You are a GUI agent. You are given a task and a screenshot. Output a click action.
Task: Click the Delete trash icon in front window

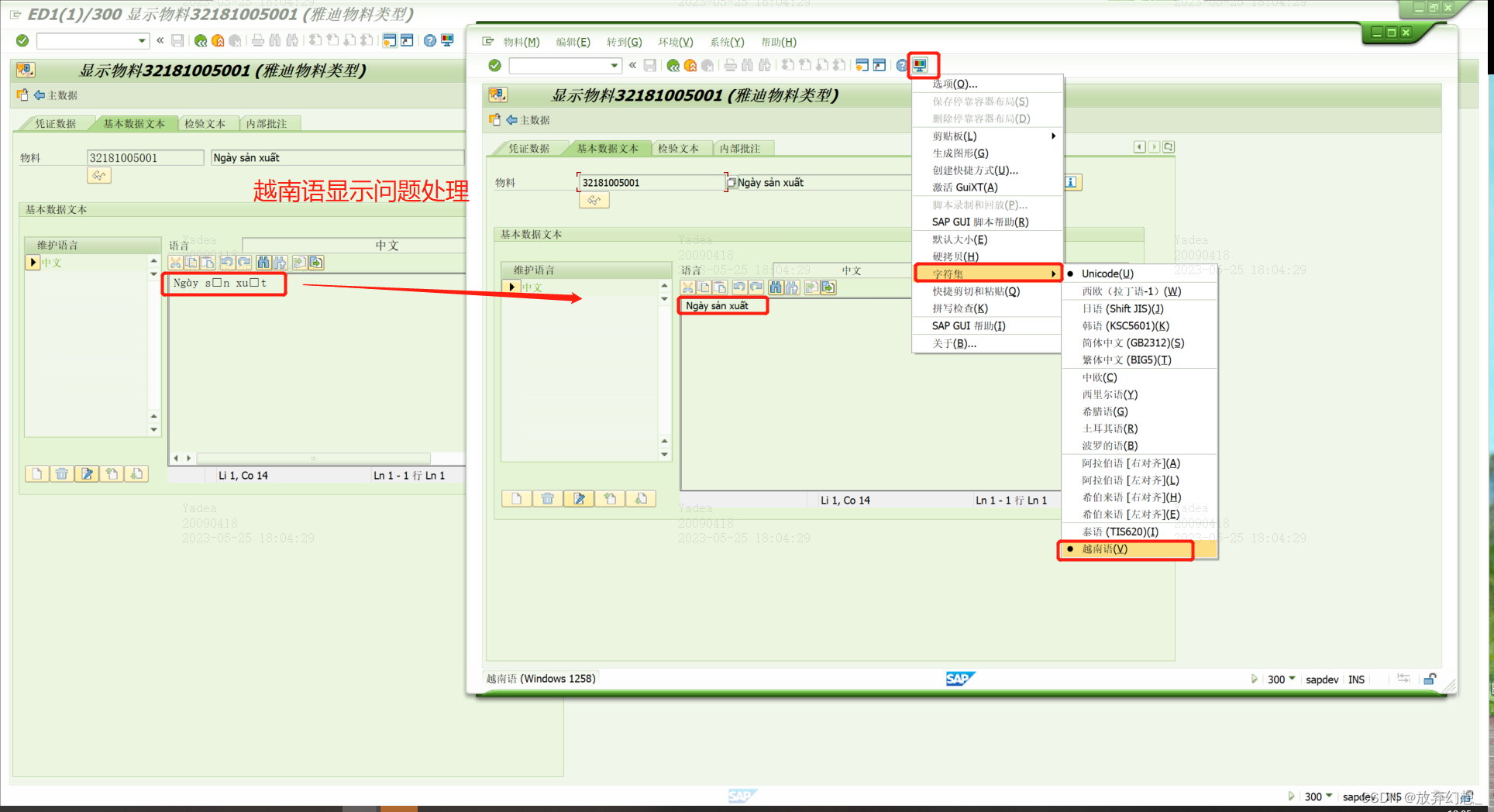point(548,498)
